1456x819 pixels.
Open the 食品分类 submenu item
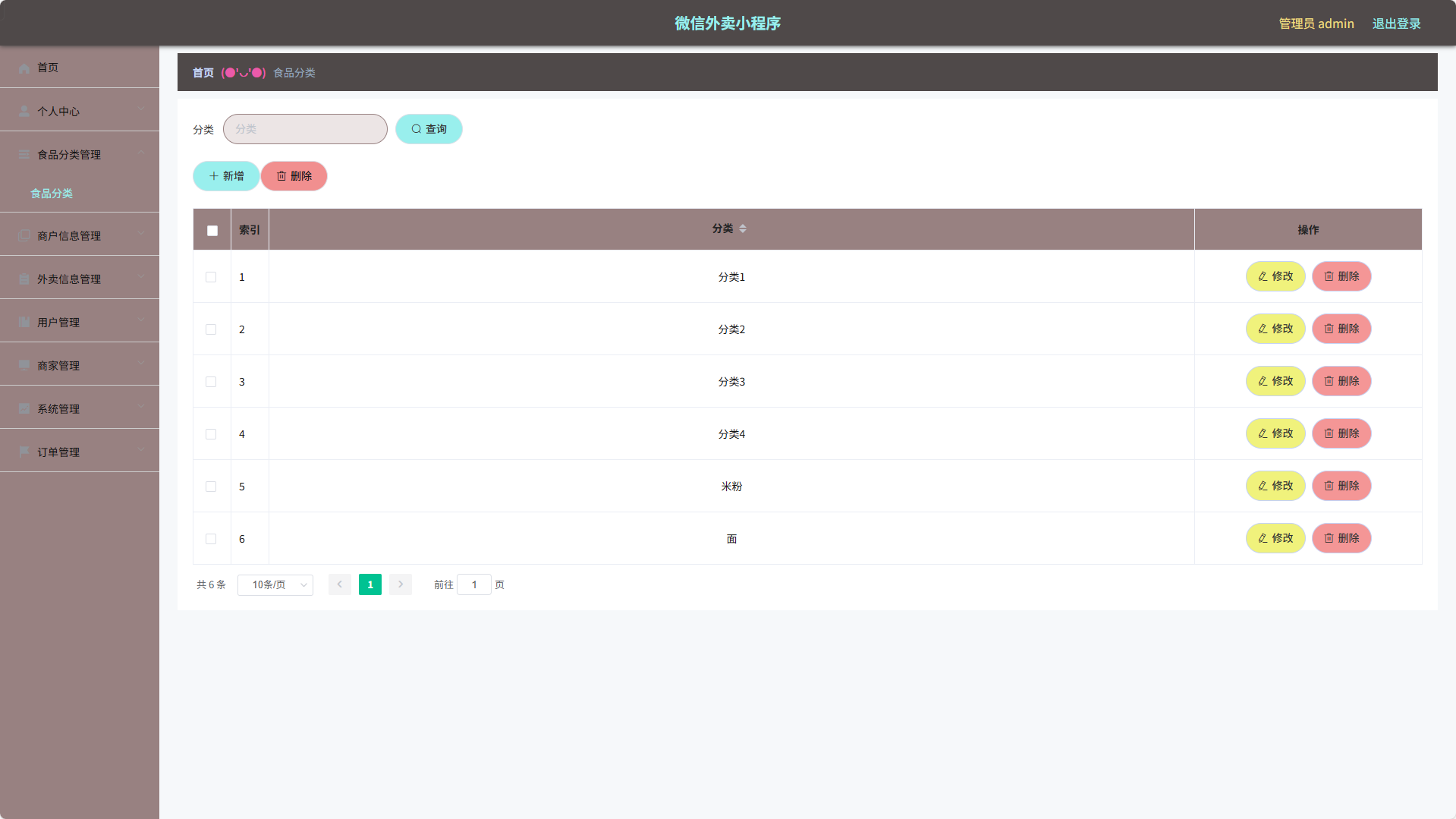coord(80,194)
